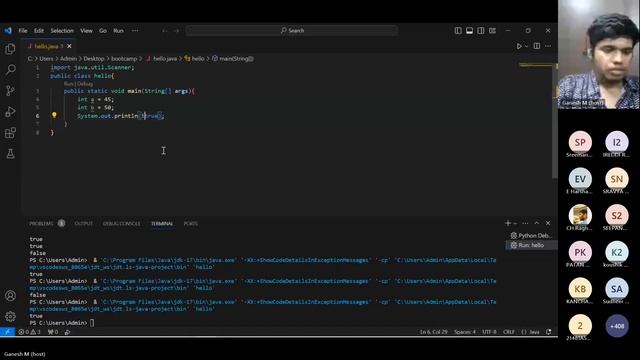The image size is (640, 360).
Task: Open the Explorer view in activity bar
Action: click(x=10, y=49)
